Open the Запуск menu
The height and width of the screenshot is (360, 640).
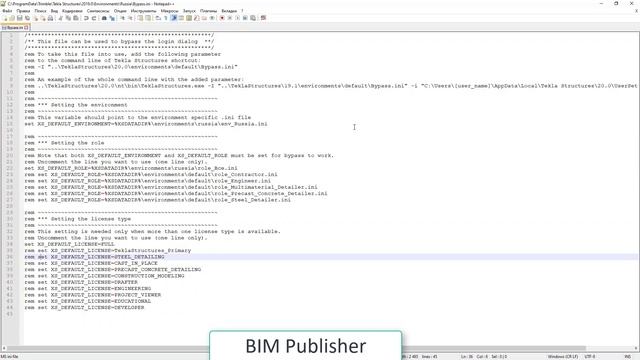189,11
